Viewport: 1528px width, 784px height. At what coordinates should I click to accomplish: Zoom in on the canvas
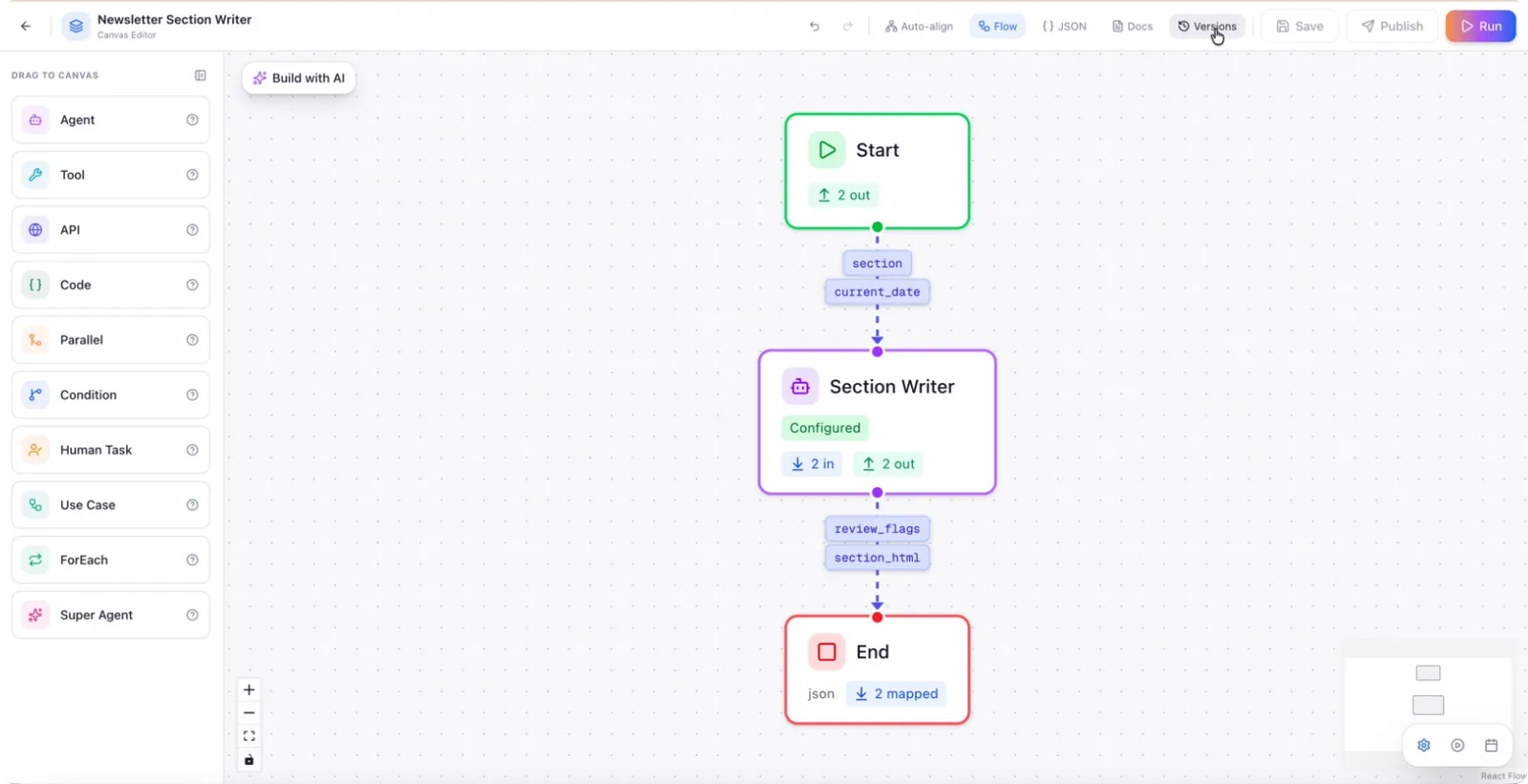(x=249, y=689)
